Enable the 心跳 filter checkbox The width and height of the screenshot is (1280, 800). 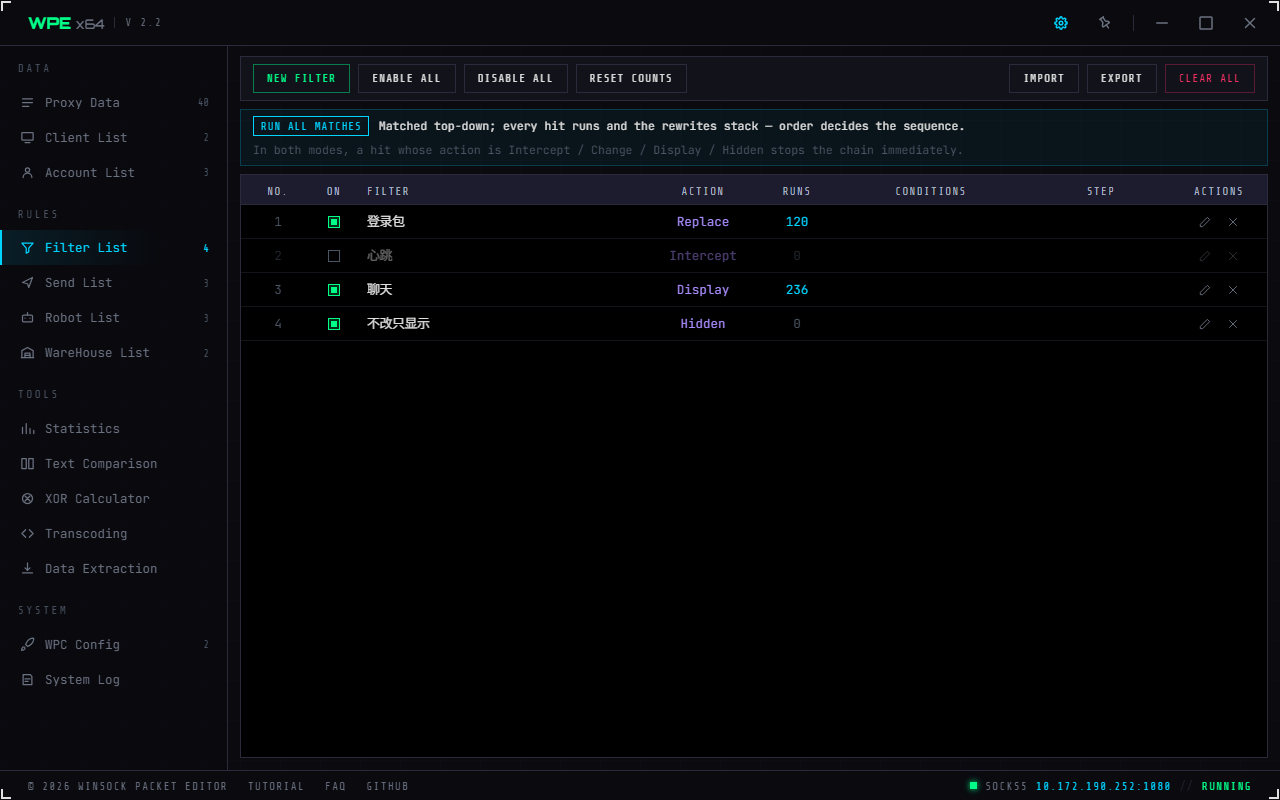pyautogui.click(x=334, y=256)
